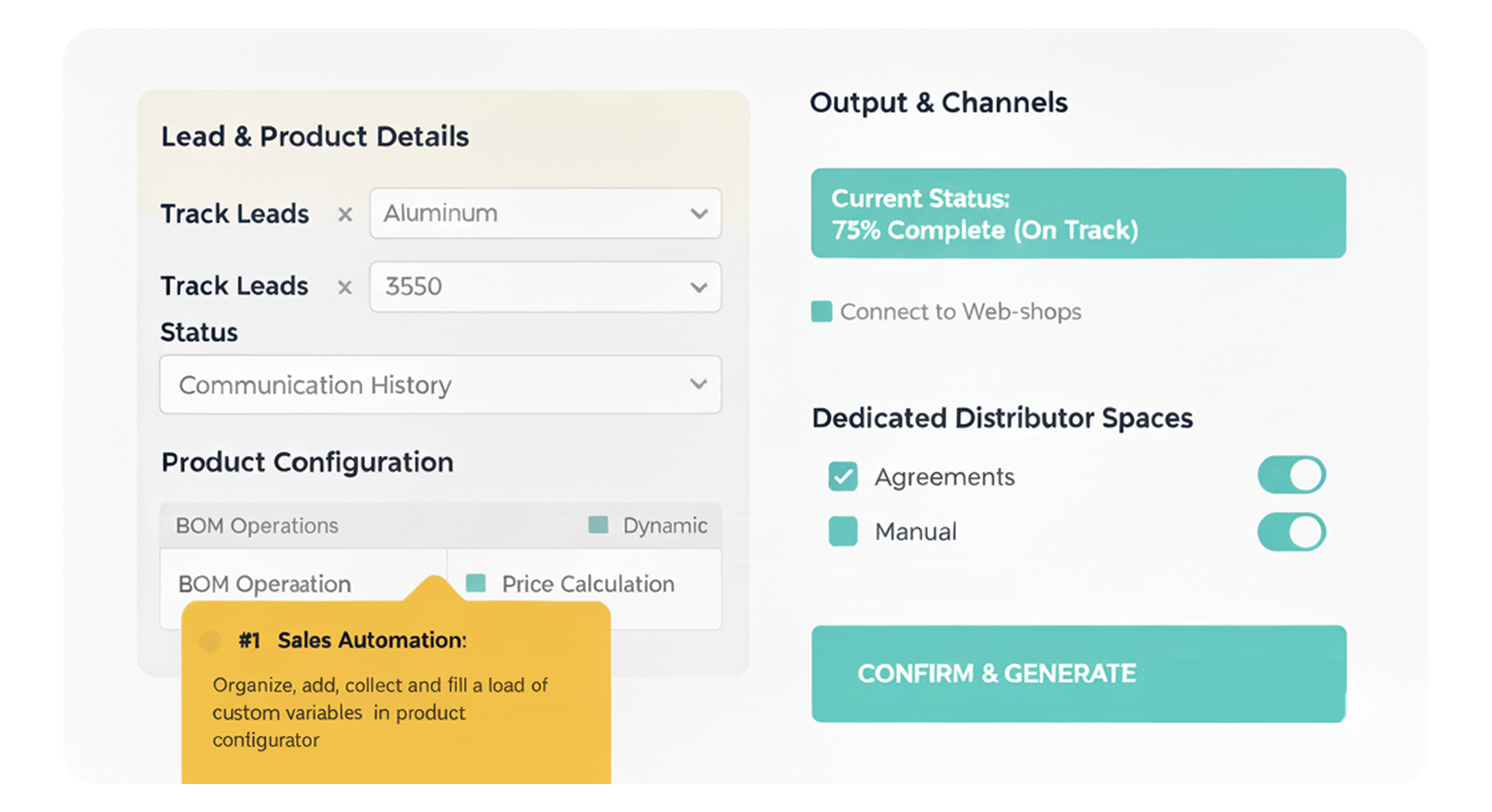Check the Manual checkbox
1492x812 pixels.
tap(842, 531)
